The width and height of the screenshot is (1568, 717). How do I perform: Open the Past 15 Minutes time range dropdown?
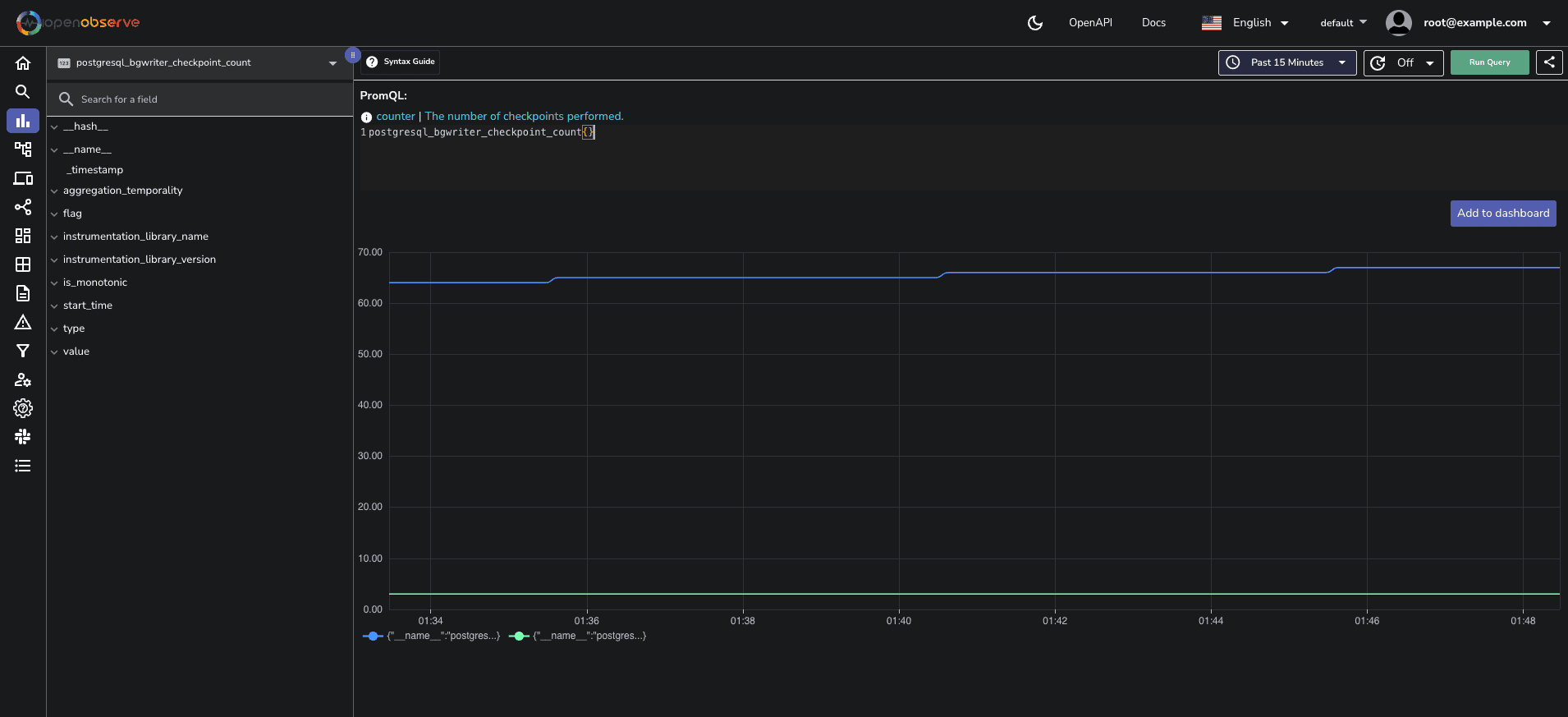click(1286, 62)
